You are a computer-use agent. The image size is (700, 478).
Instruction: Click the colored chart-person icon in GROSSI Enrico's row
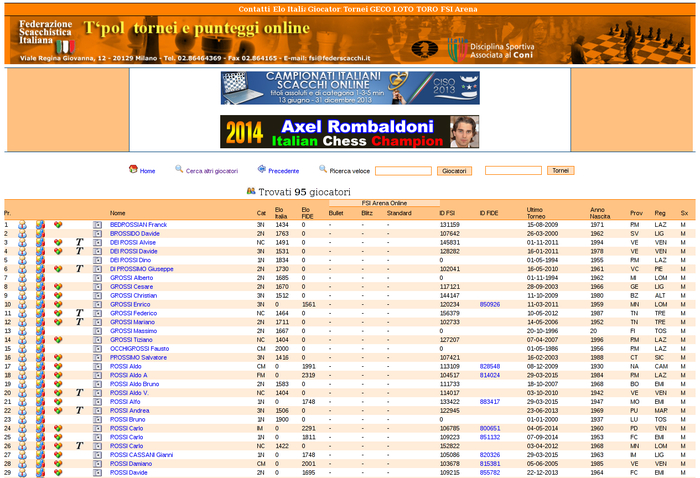coord(40,304)
